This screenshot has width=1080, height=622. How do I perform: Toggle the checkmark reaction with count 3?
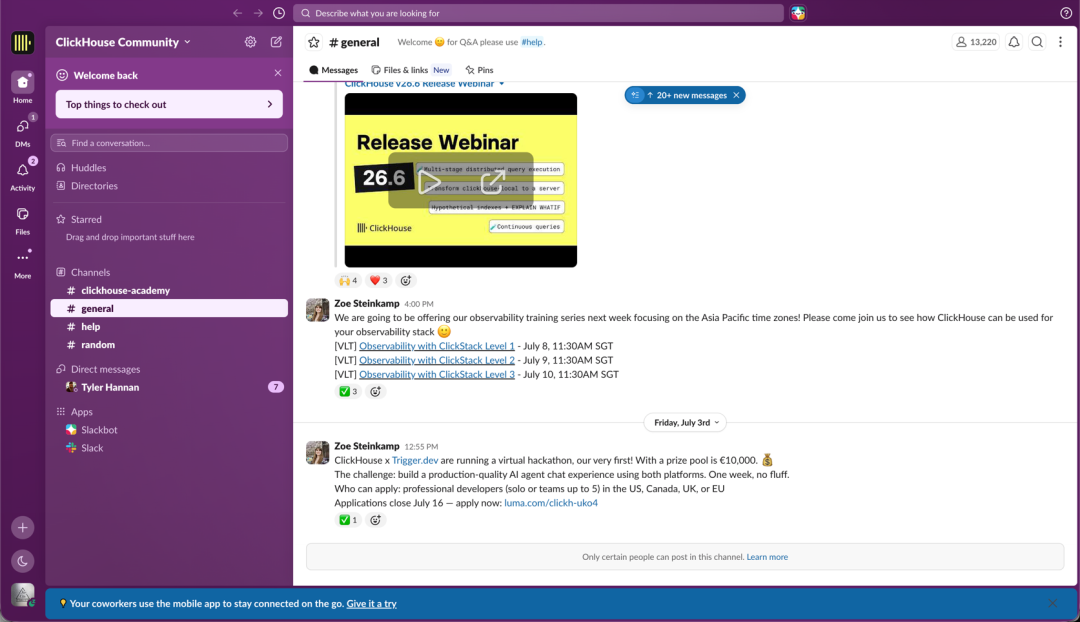tap(348, 391)
